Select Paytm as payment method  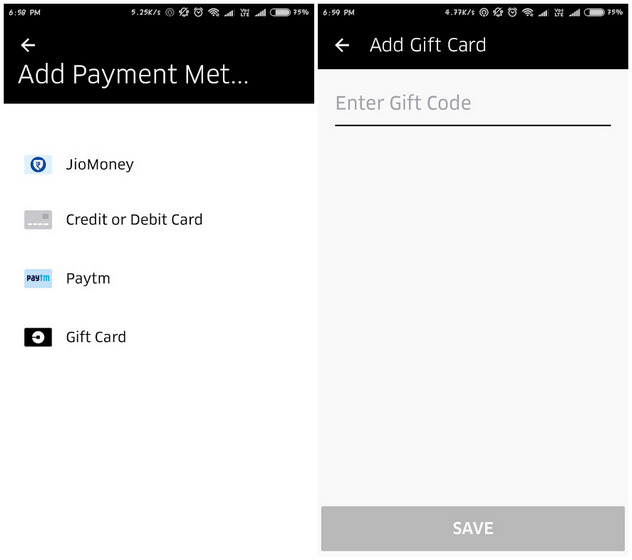pos(88,278)
